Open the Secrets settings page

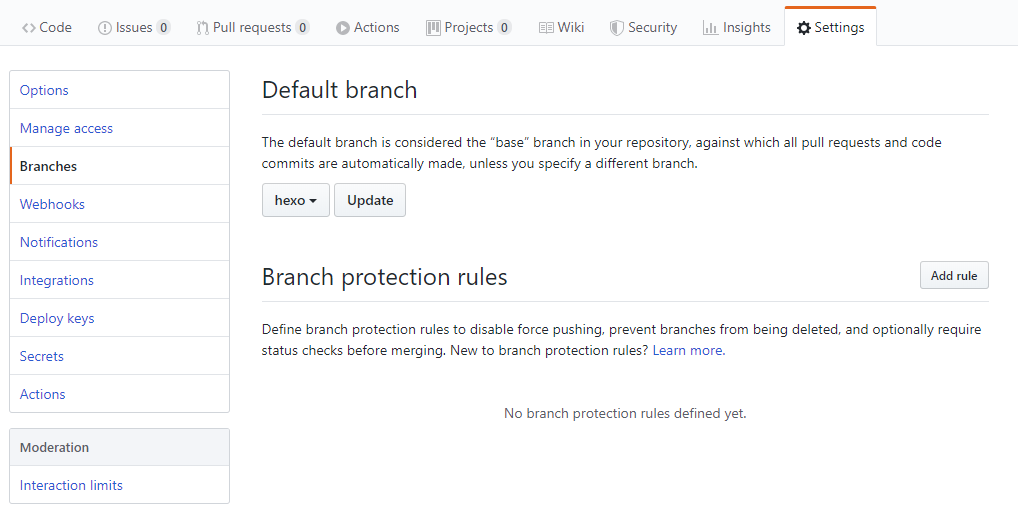click(x=42, y=356)
